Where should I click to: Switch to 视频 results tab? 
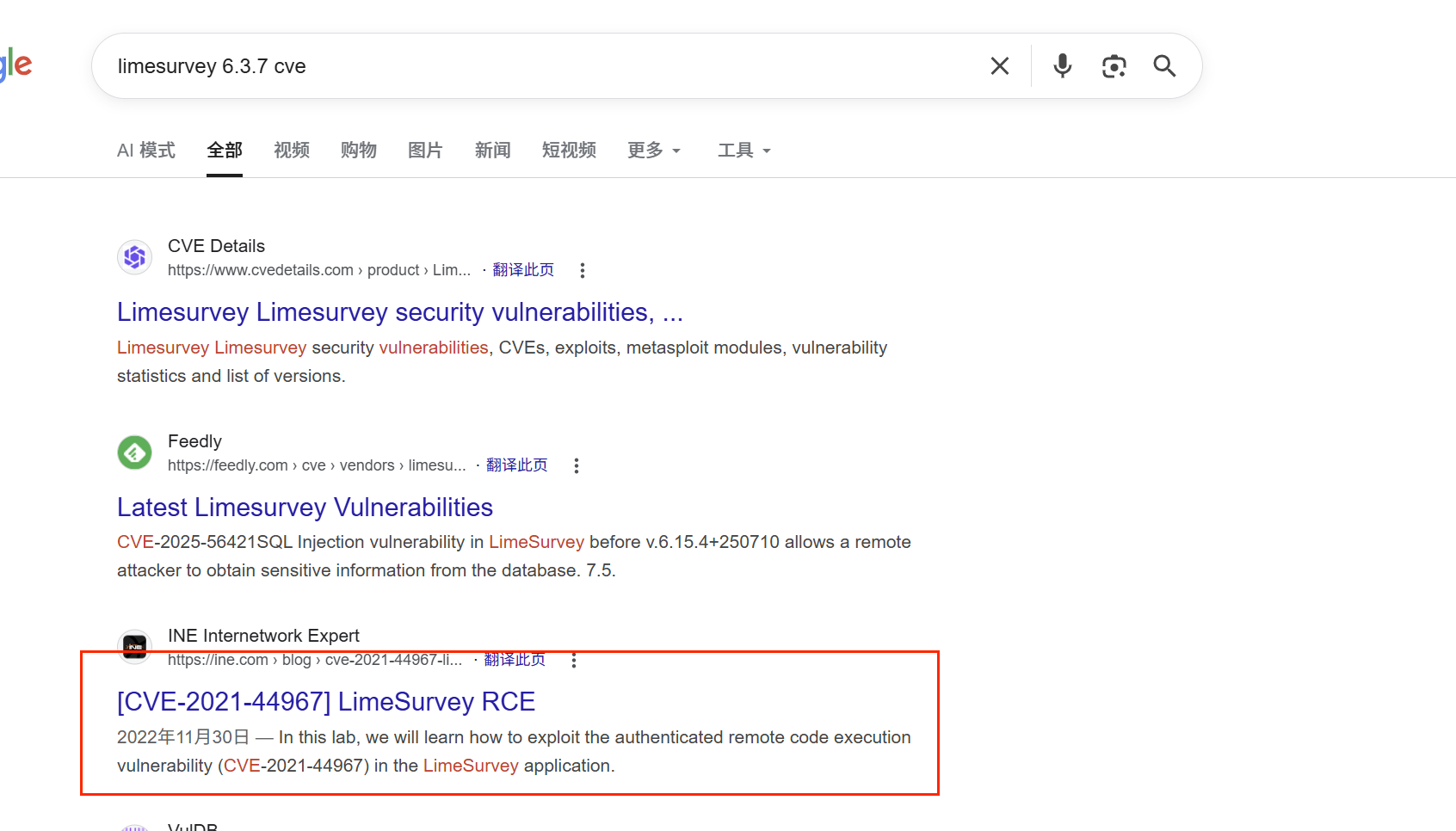[292, 151]
